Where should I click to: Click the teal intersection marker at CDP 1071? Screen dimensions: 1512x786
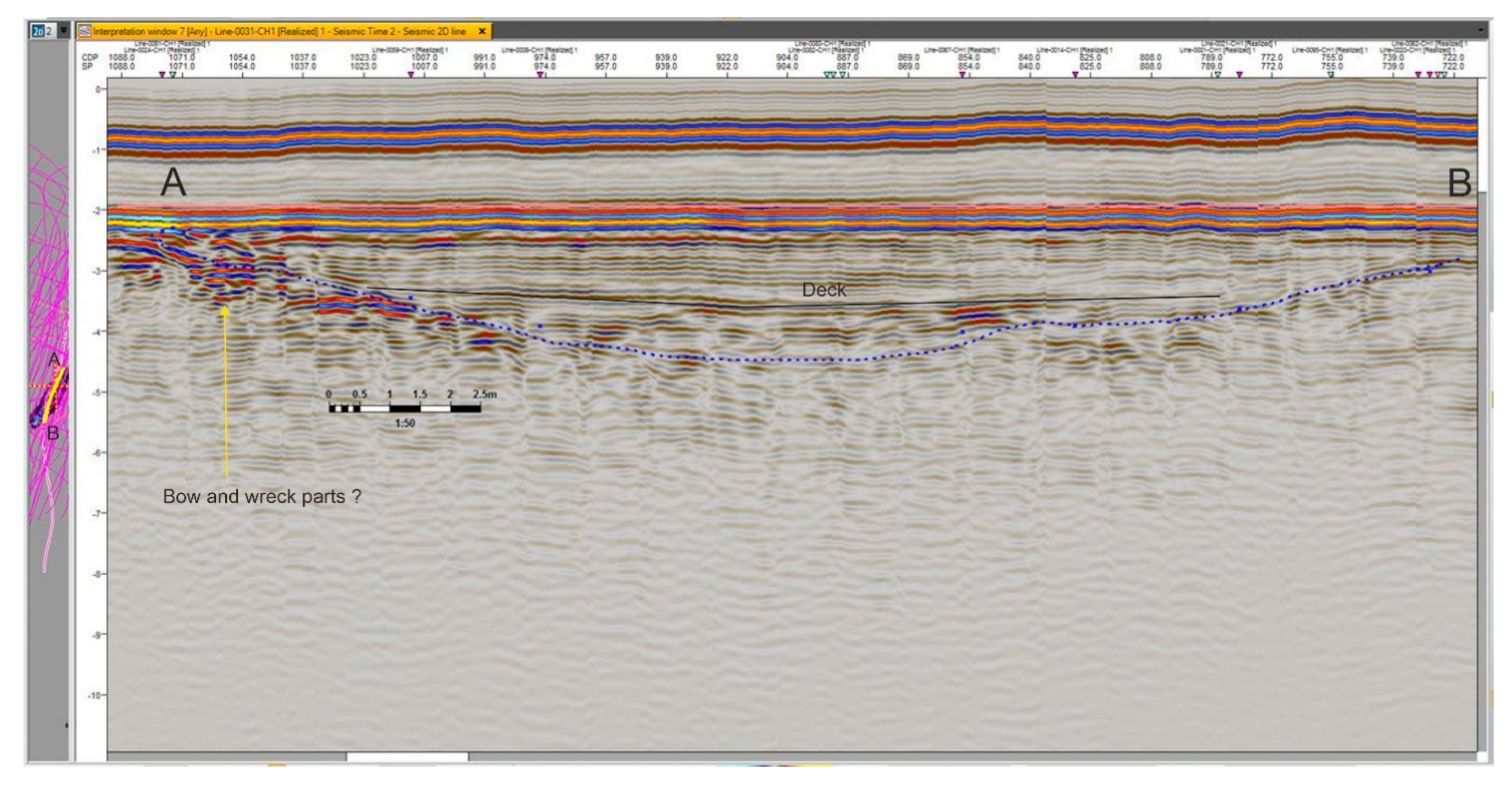172,75
